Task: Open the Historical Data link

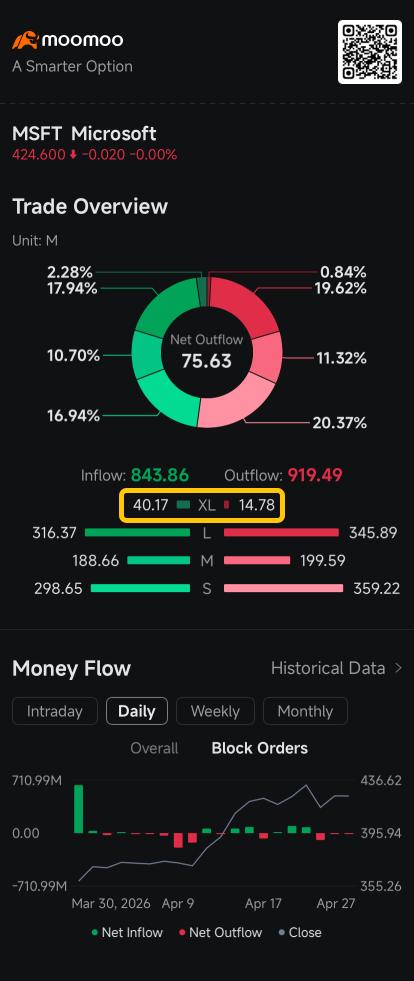Action: pyautogui.click(x=328, y=668)
